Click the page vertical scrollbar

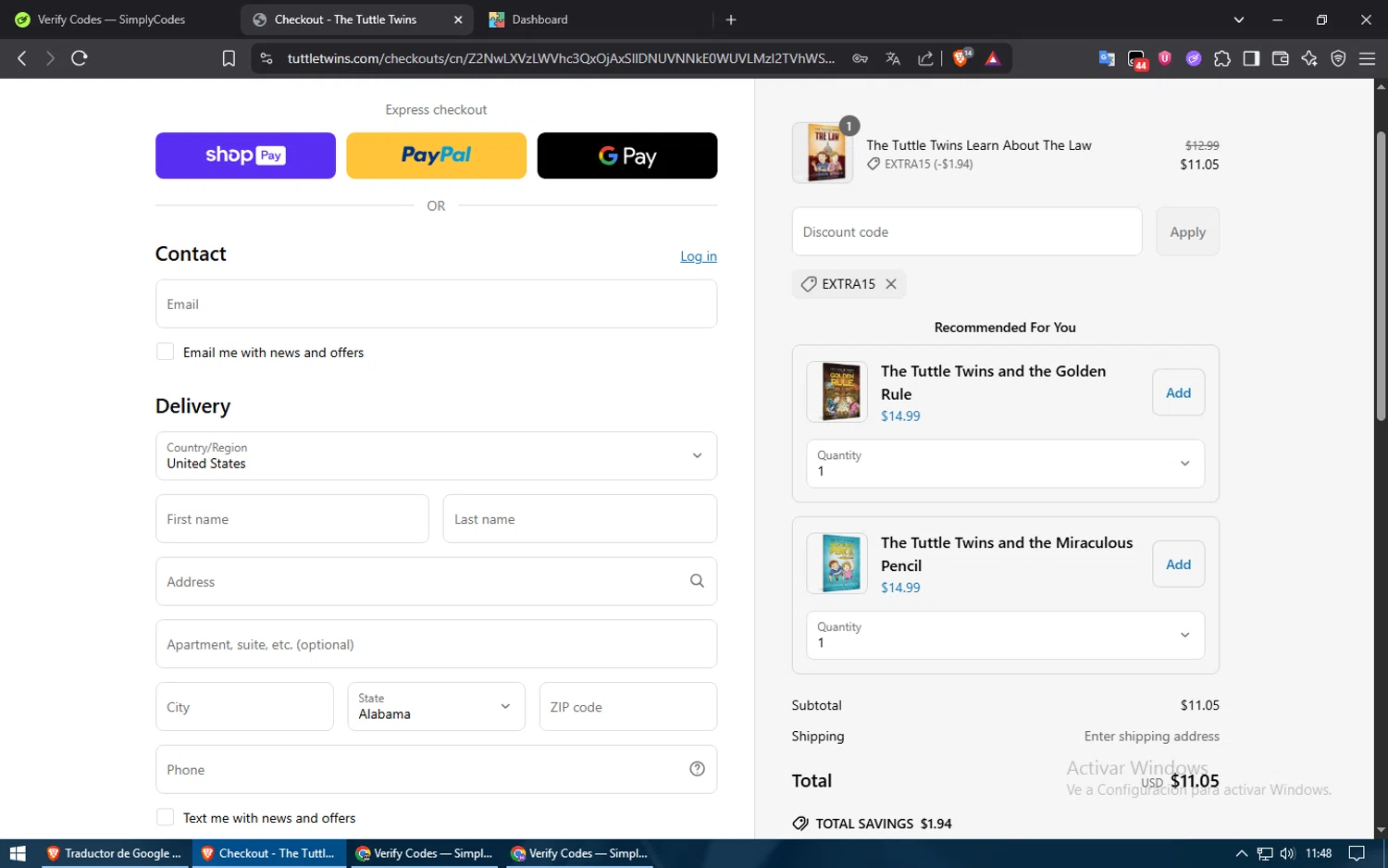click(x=1381, y=278)
